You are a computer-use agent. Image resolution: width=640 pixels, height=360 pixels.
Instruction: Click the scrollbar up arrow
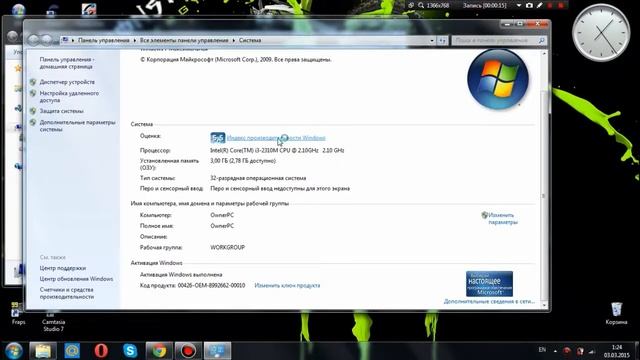[544, 53]
